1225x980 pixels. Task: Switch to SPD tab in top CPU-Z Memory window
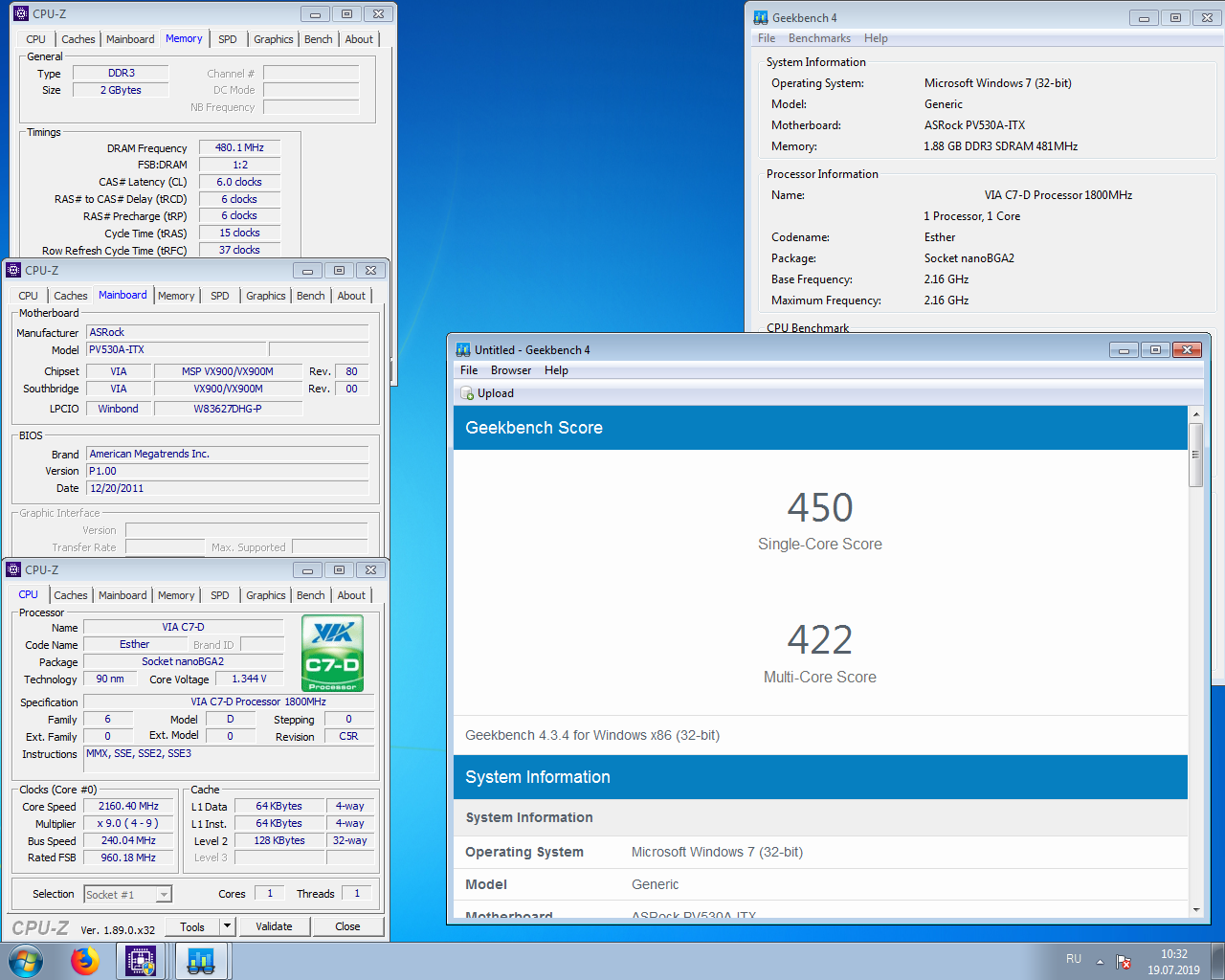click(227, 39)
